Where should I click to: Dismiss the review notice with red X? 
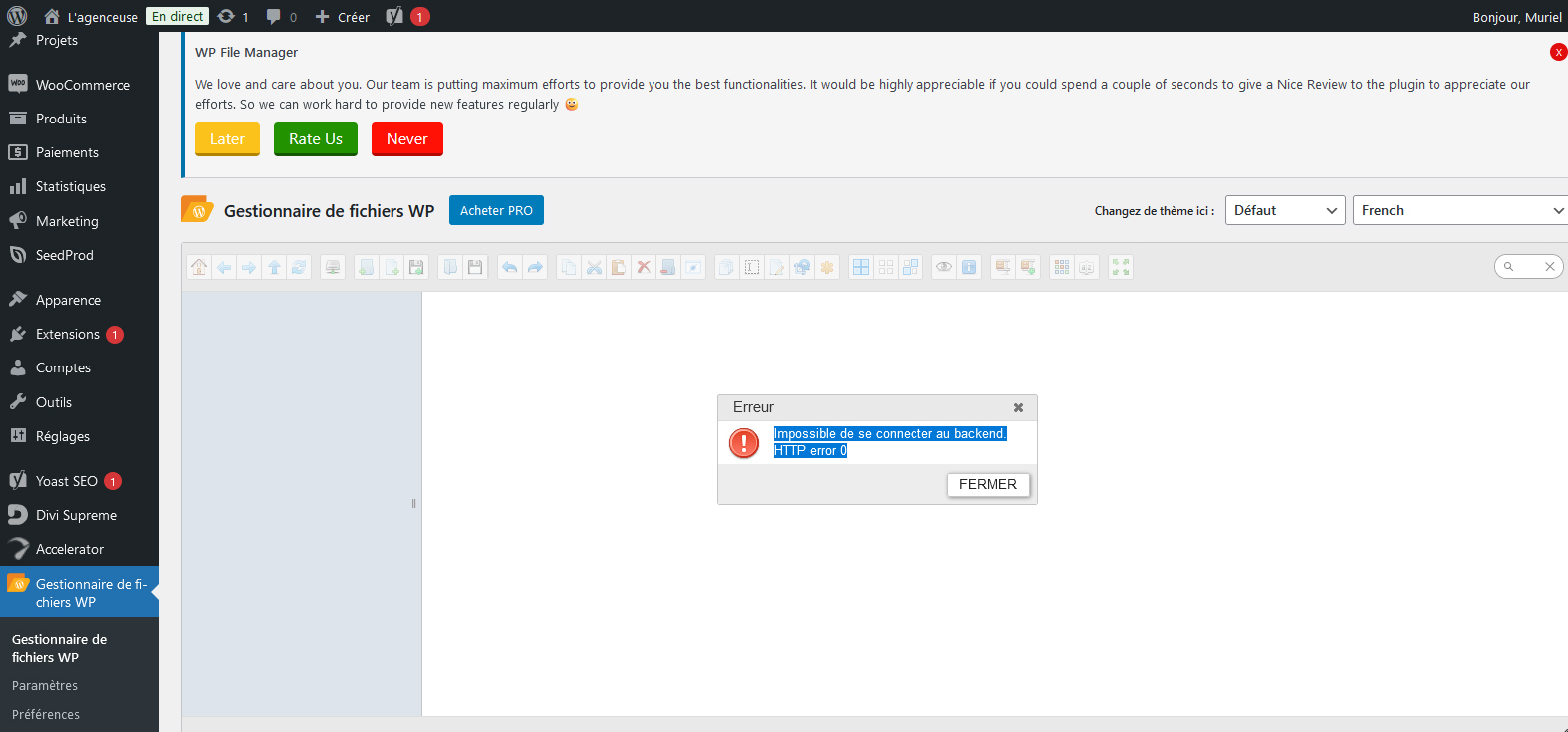click(1558, 52)
